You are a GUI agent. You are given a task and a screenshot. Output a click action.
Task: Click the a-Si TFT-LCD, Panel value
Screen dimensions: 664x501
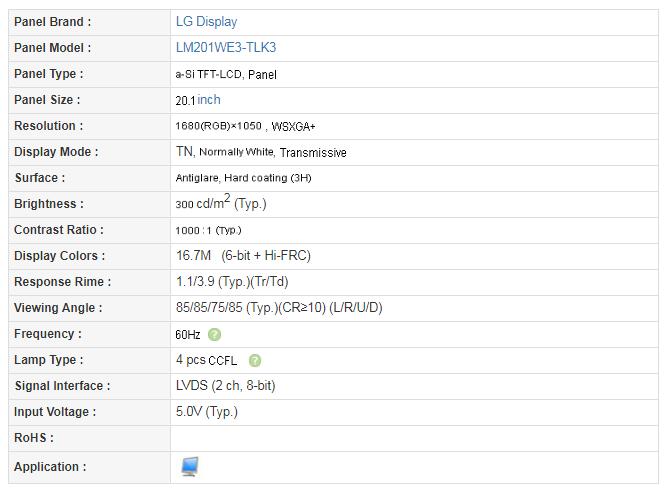[x=226, y=75]
